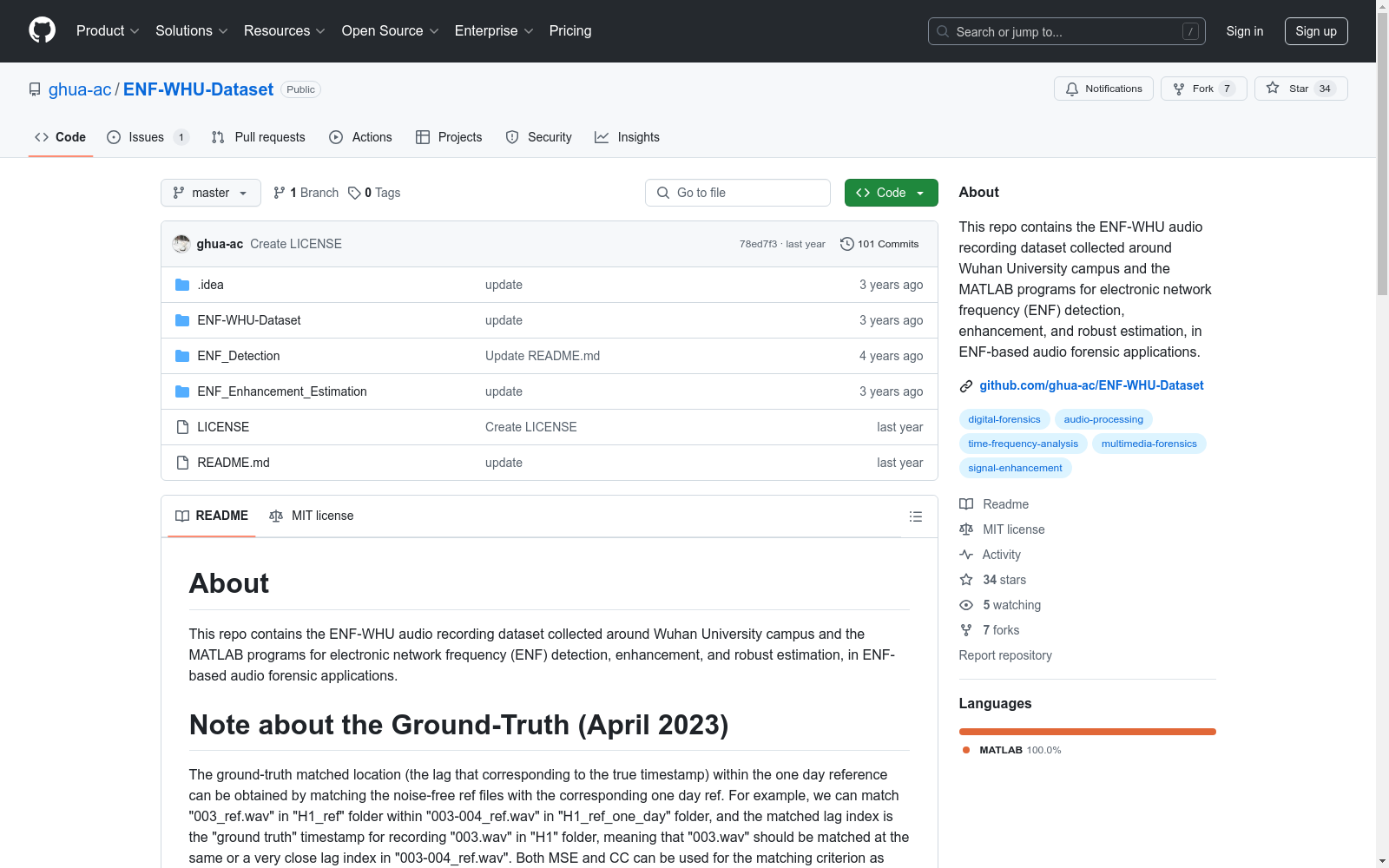Open the ENF_Detection folder
Viewport: 1389px width, 868px height.
coord(239,356)
